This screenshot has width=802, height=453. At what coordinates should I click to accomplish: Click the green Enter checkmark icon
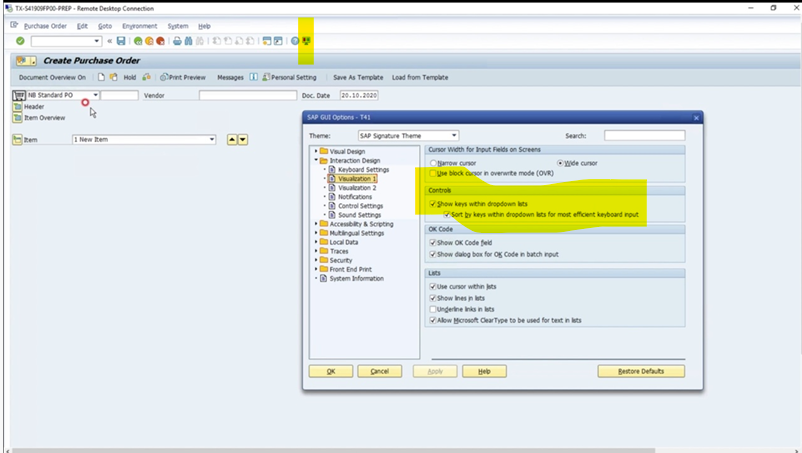point(20,41)
